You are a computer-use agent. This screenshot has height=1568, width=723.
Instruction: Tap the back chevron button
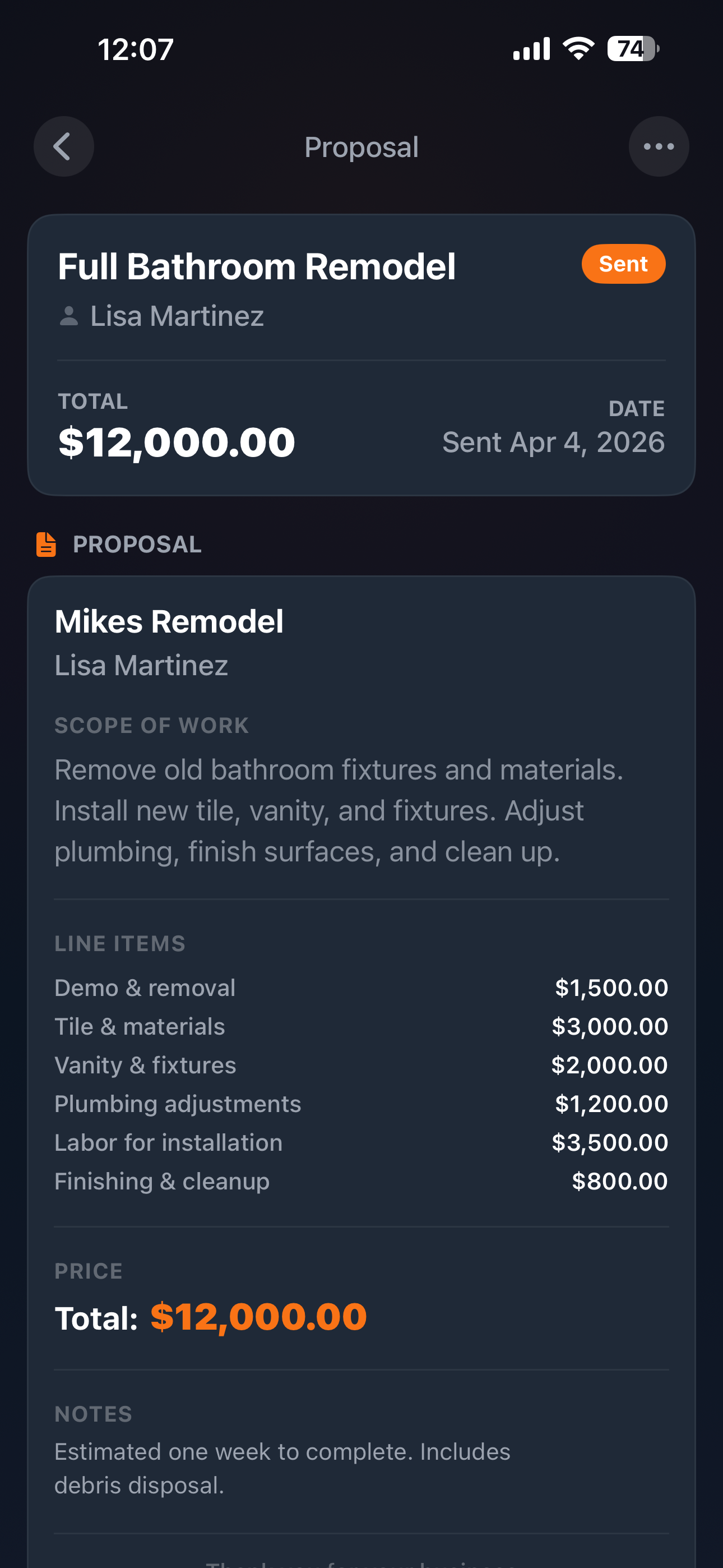63,147
